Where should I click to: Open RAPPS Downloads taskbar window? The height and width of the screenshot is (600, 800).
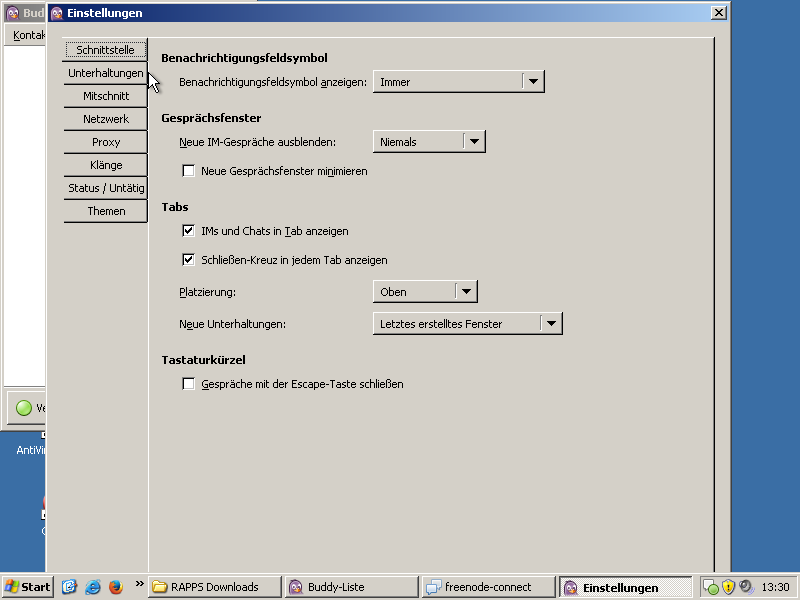(x=215, y=587)
